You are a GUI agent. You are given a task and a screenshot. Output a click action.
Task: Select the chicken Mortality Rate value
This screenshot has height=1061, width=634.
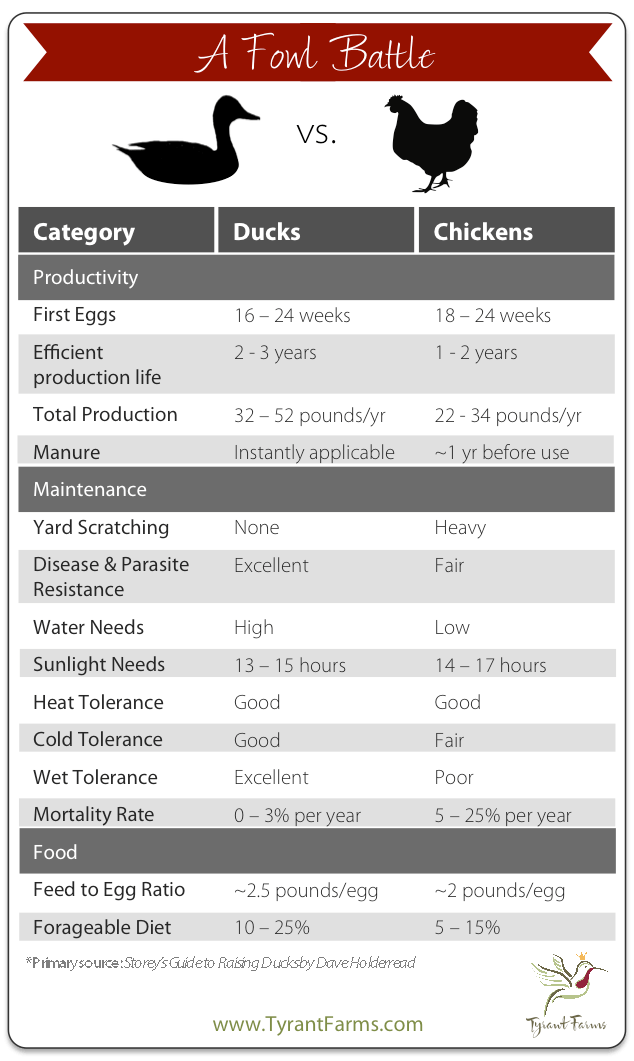[503, 815]
